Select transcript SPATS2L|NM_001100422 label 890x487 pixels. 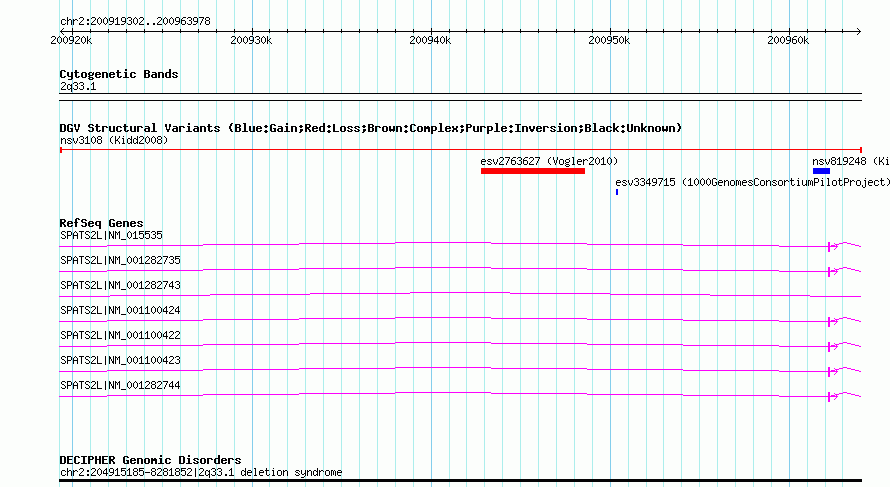point(120,335)
